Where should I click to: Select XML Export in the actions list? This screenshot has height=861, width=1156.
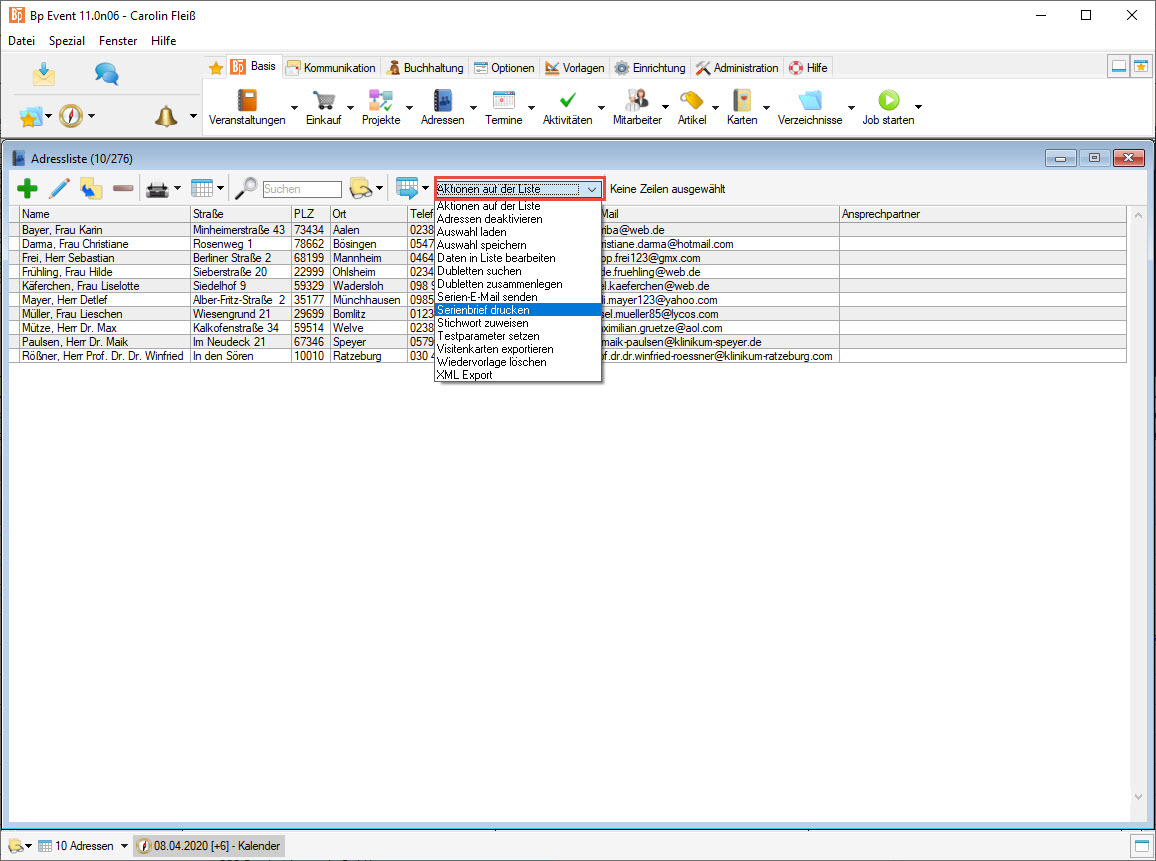[x=464, y=375]
